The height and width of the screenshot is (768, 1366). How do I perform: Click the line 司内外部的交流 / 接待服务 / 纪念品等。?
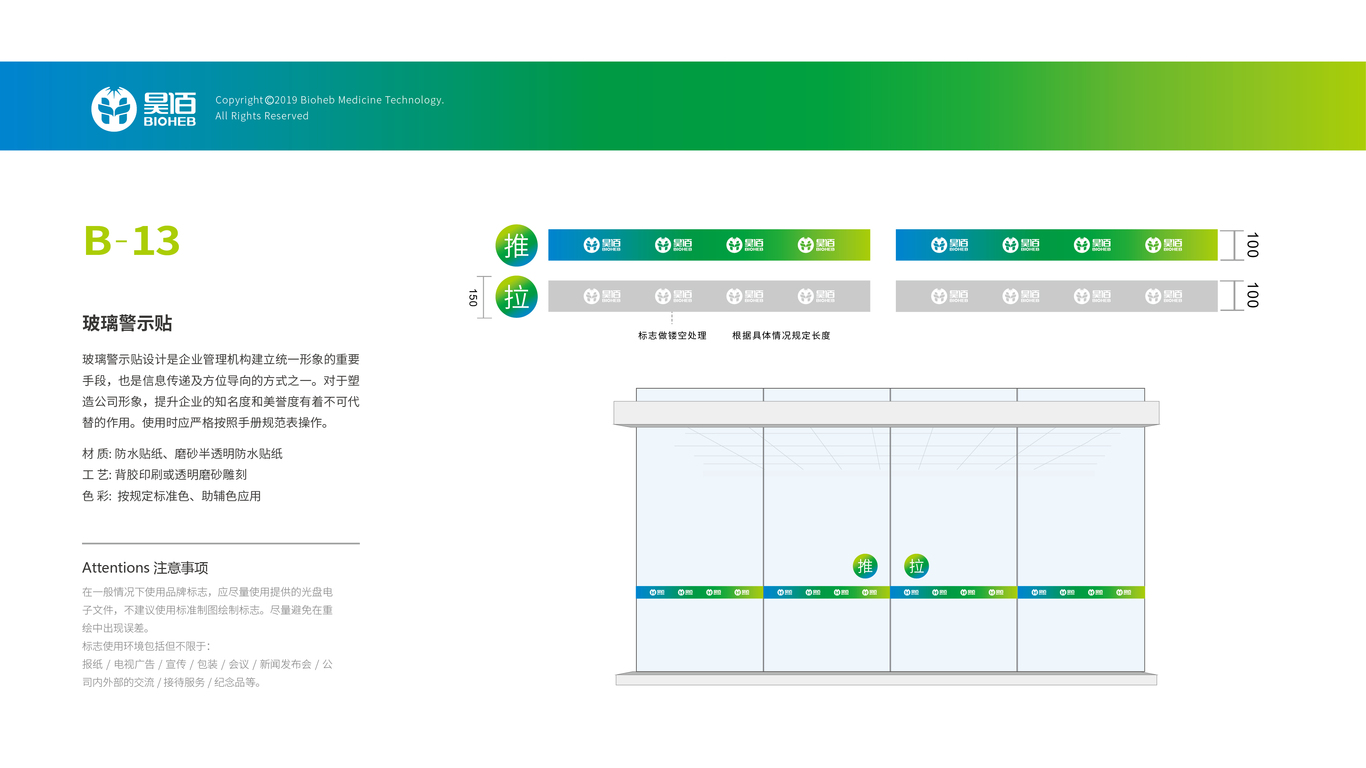[x=172, y=682]
